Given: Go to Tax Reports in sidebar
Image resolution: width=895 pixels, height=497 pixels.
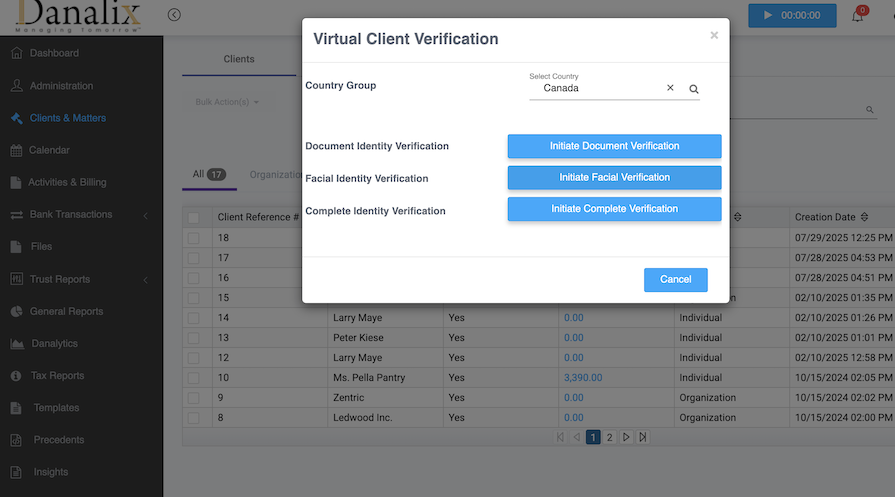Looking at the screenshot, I should (x=56, y=375).
